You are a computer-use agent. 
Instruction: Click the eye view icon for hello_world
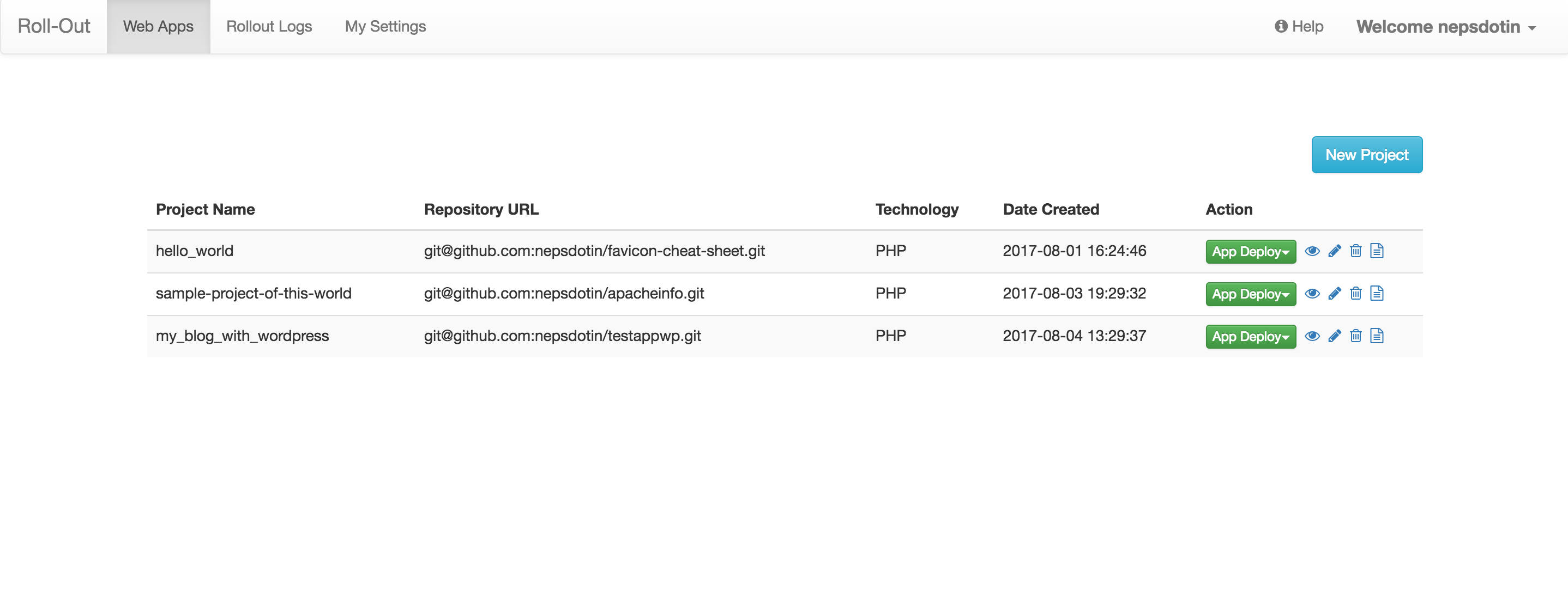click(1312, 251)
